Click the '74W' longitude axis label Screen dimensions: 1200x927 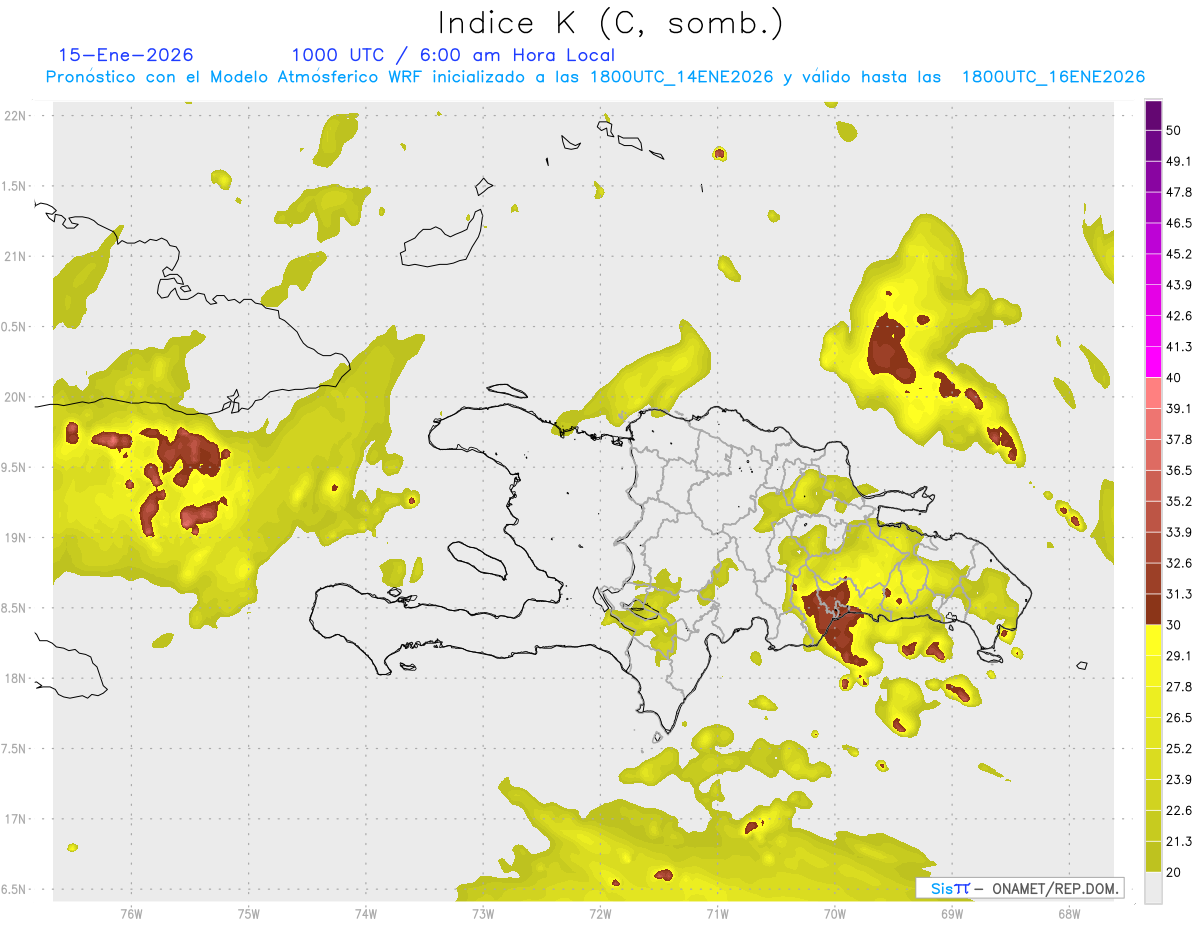365,914
